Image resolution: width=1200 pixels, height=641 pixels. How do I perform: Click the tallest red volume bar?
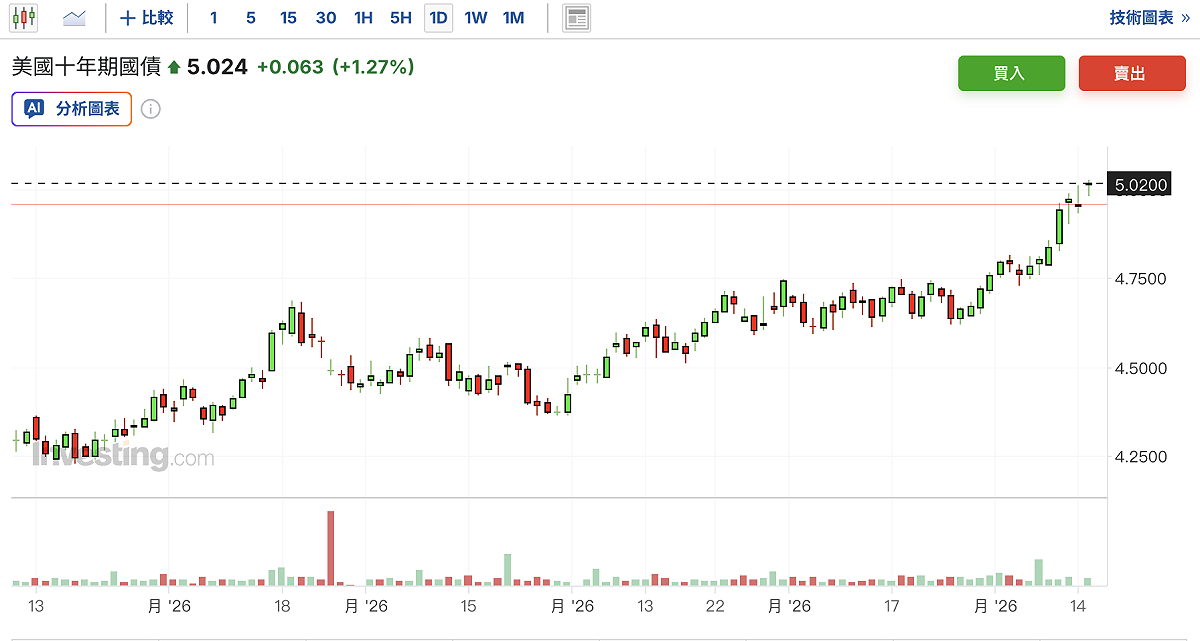(331, 548)
